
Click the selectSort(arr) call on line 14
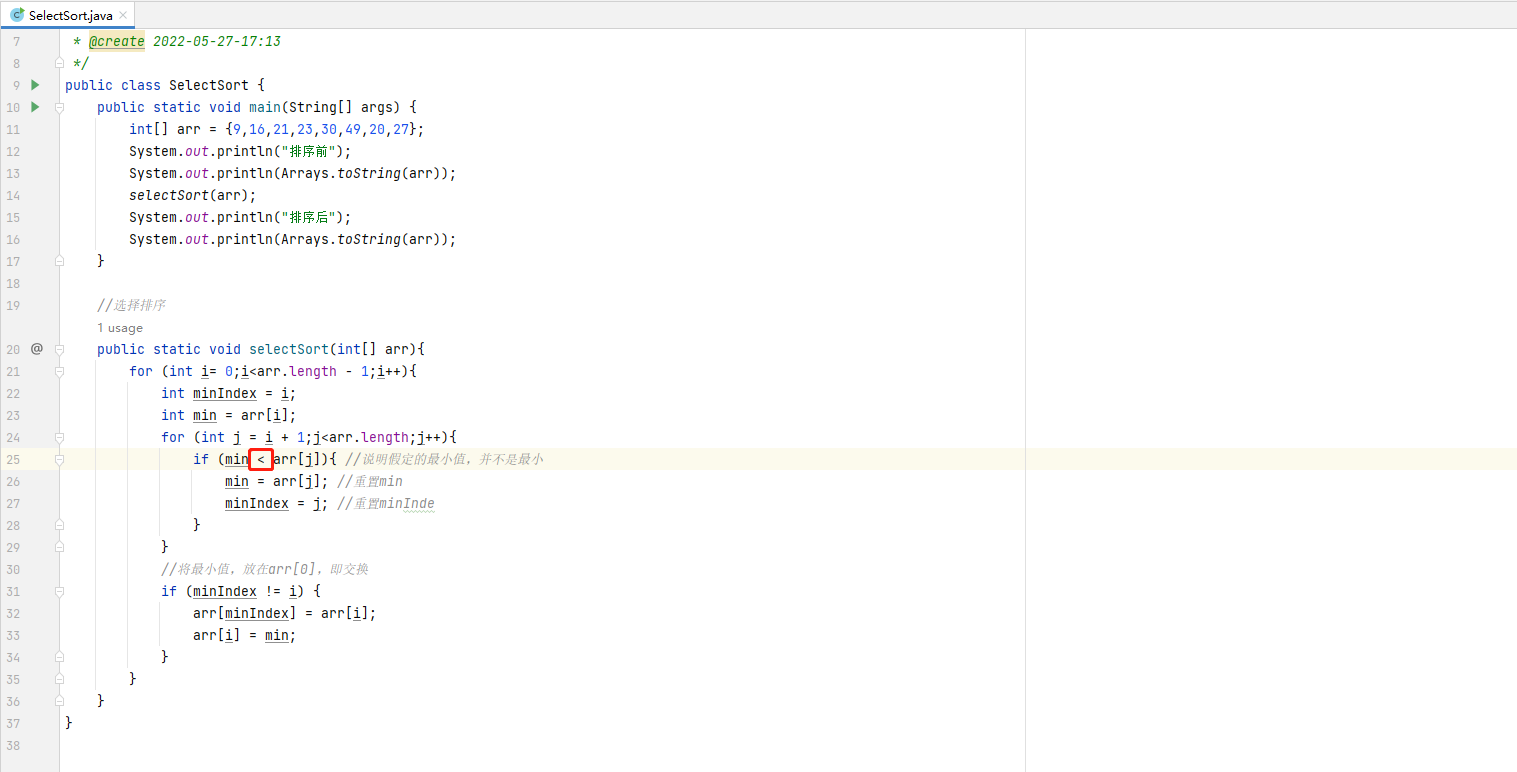pos(189,195)
